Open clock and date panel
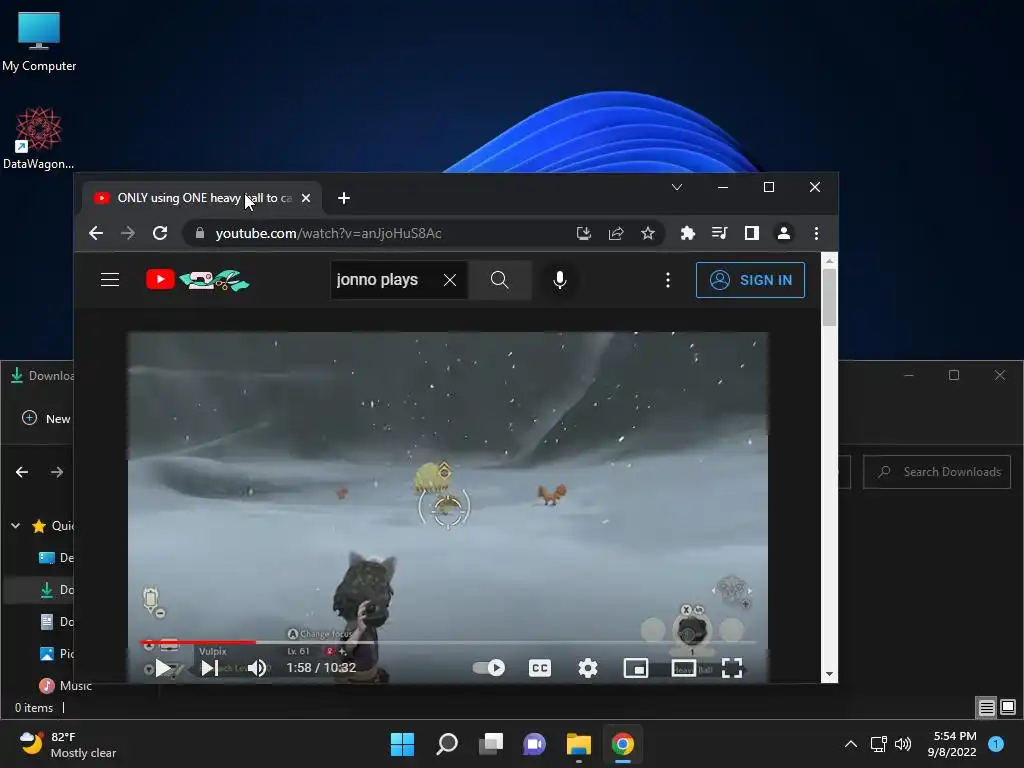The width and height of the screenshot is (1024, 768). [x=952, y=744]
